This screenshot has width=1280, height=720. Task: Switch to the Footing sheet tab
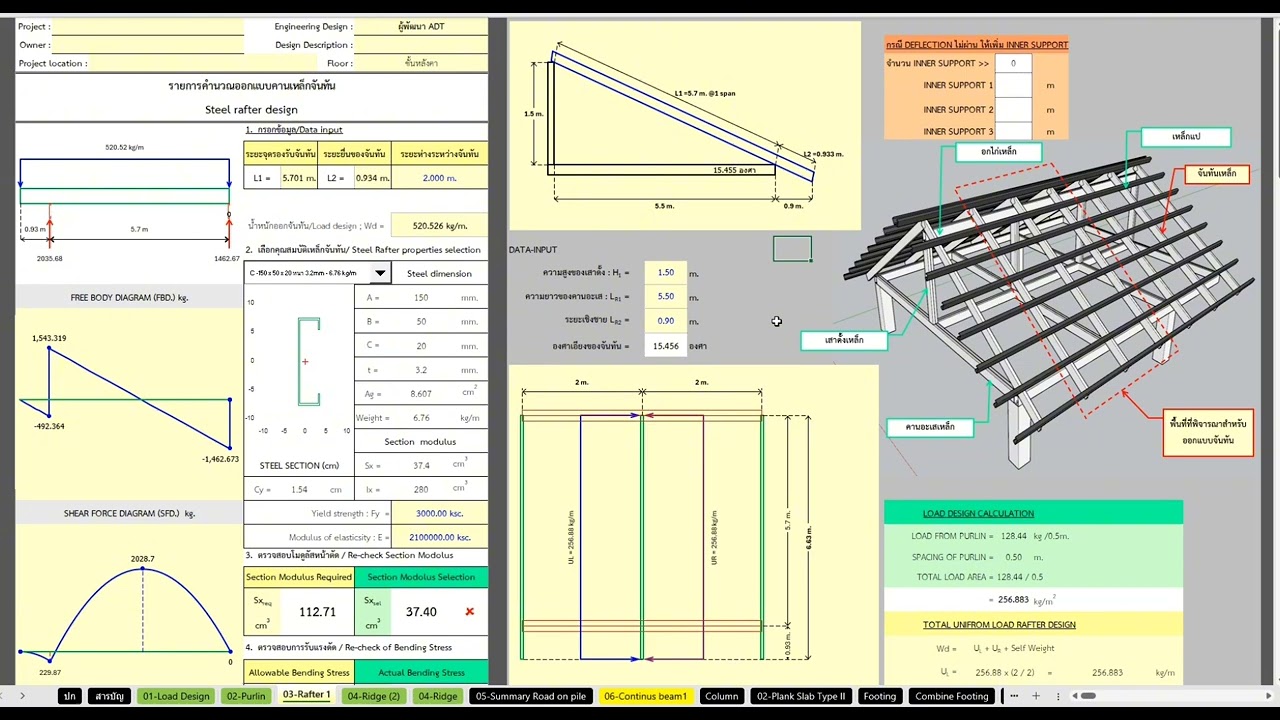click(x=879, y=696)
